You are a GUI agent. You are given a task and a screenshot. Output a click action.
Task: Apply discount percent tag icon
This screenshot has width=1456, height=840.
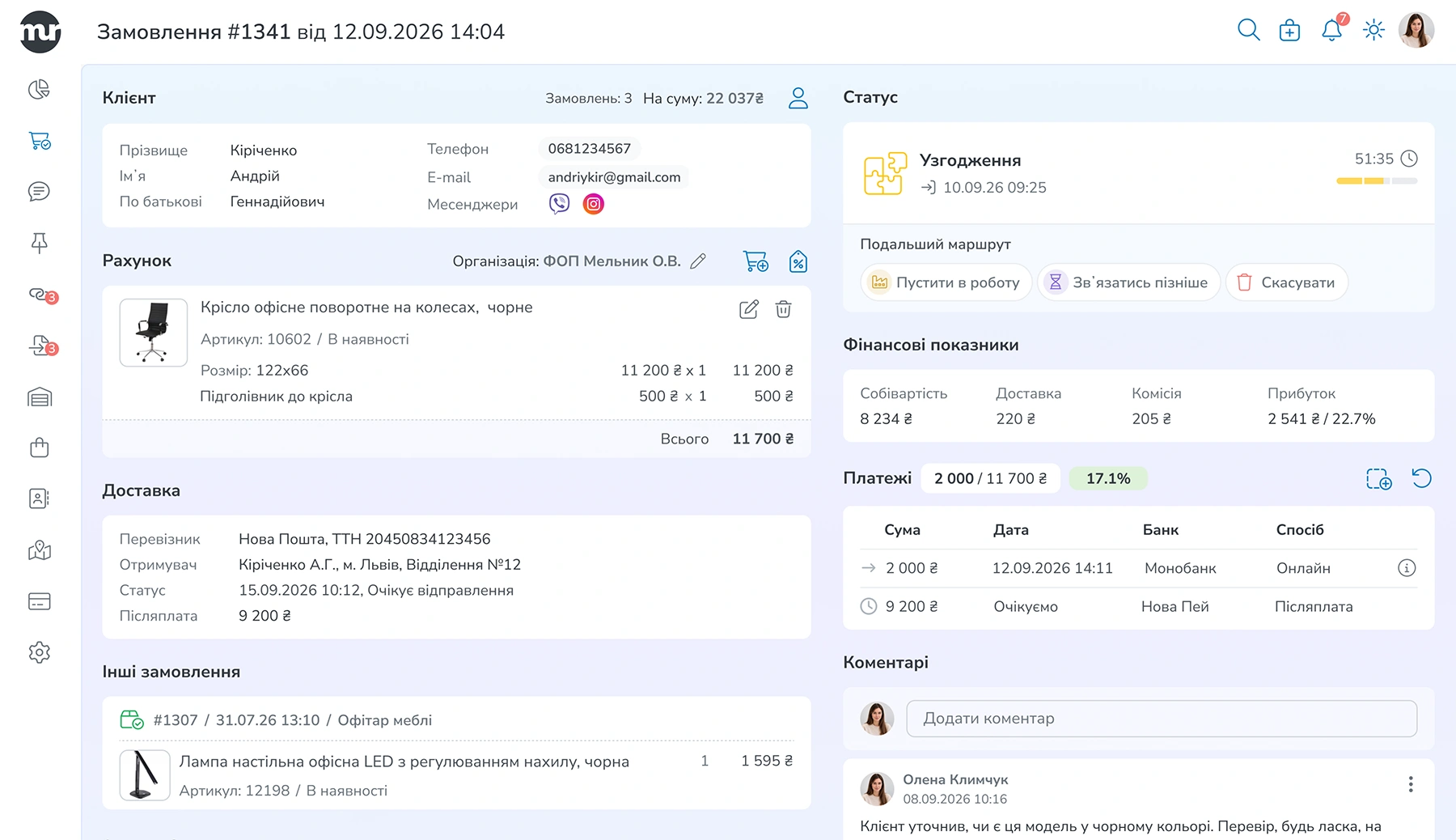[x=798, y=261]
